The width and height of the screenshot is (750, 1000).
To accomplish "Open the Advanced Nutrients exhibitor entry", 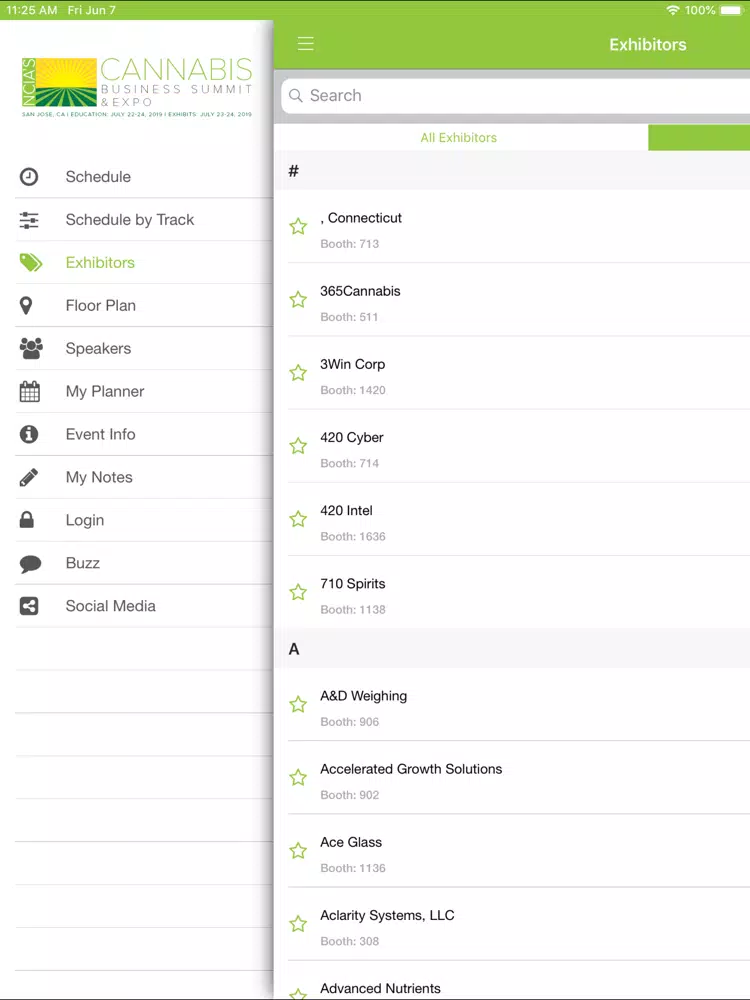I will (512, 981).
